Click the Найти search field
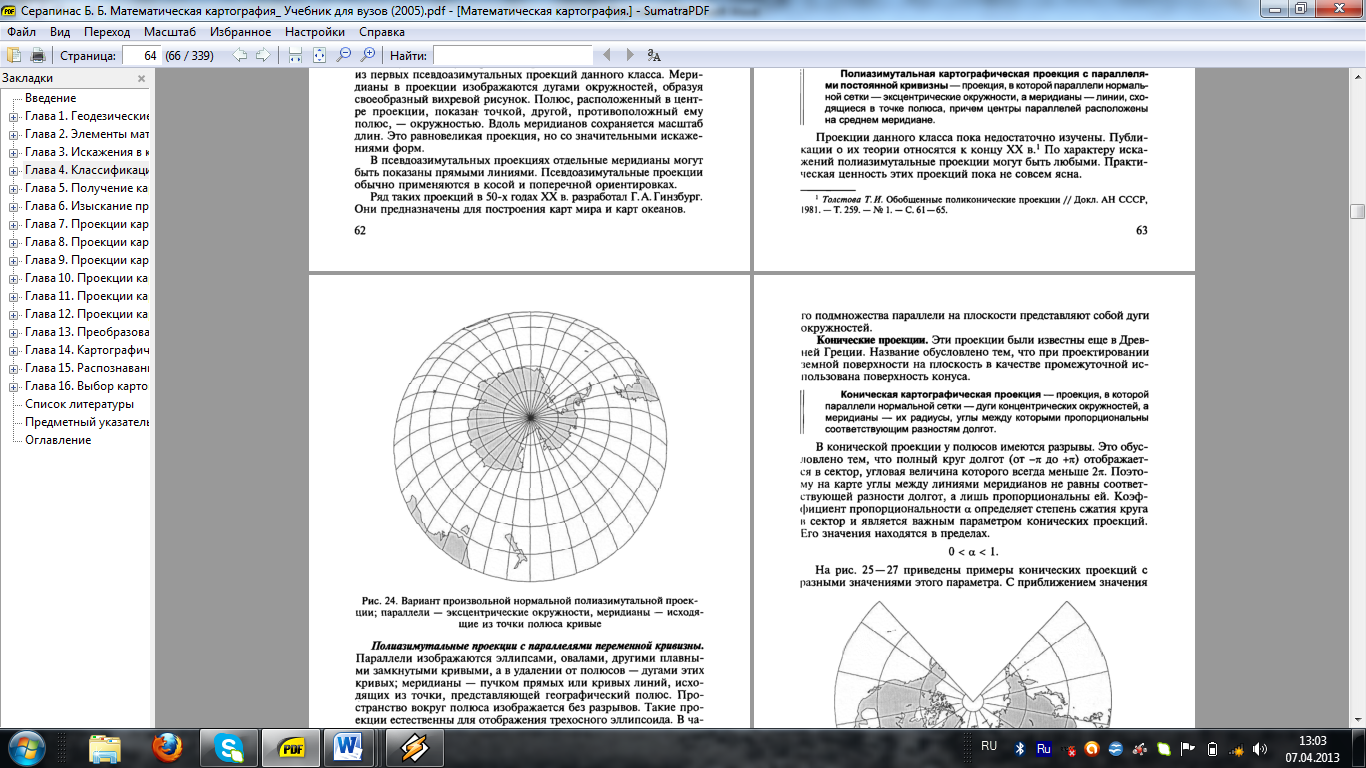Viewport: 1366px width, 768px height. (513, 55)
